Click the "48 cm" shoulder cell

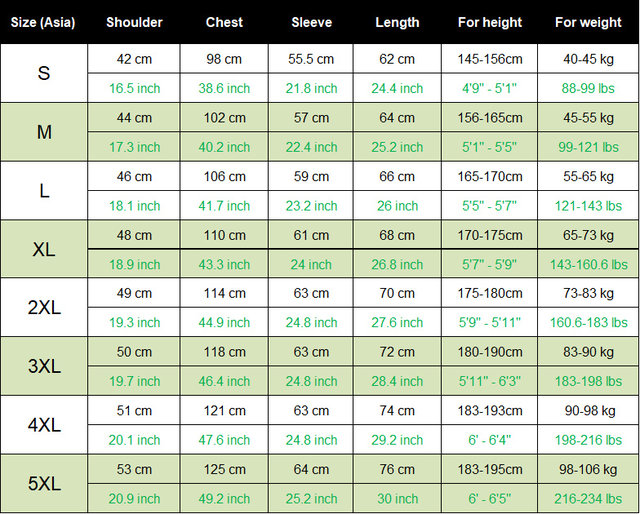click(134, 235)
